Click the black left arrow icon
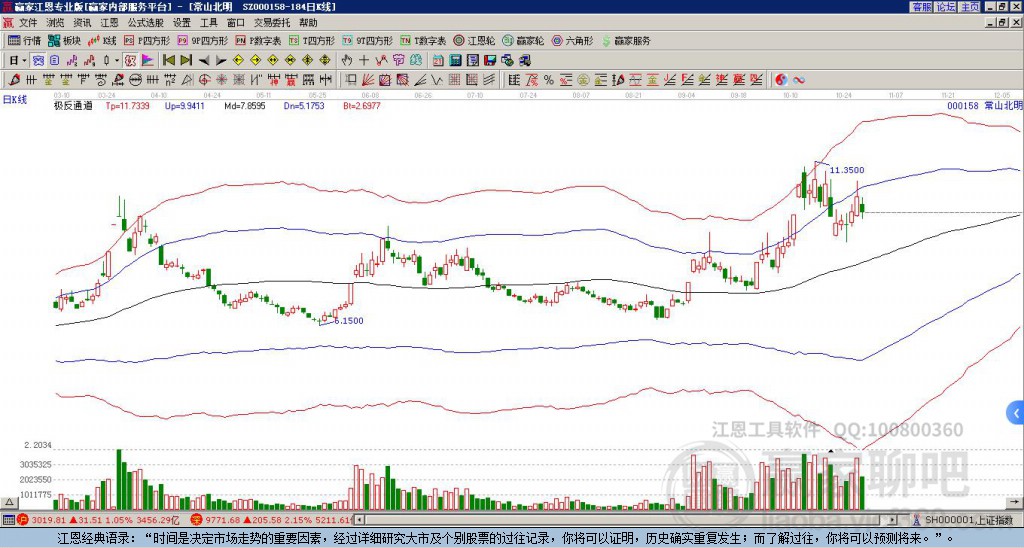 tap(204, 61)
